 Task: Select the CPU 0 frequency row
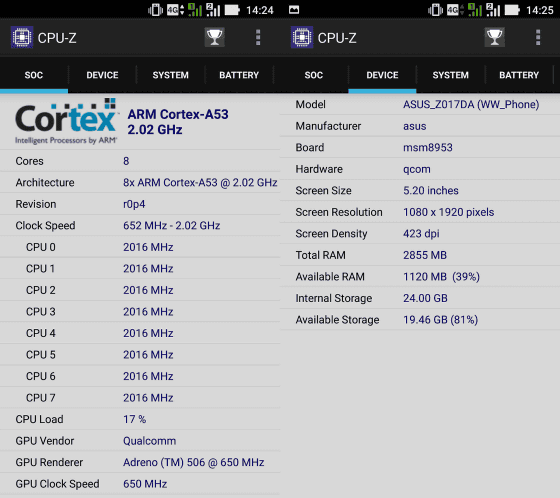coord(140,247)
